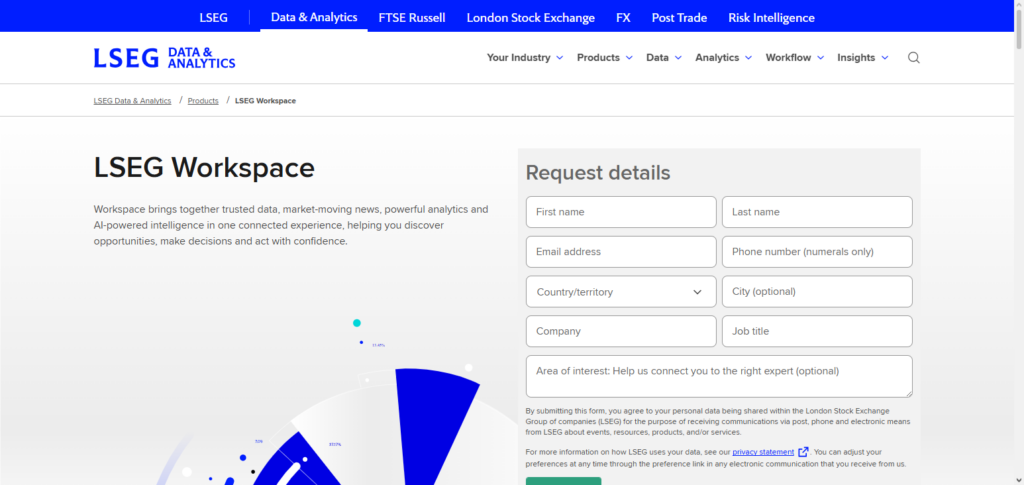The width and height of the screenshot is (1024, 485).
Task: Click the LSEG Workspace breadcrumb text
Action: (x=265, y=101)
